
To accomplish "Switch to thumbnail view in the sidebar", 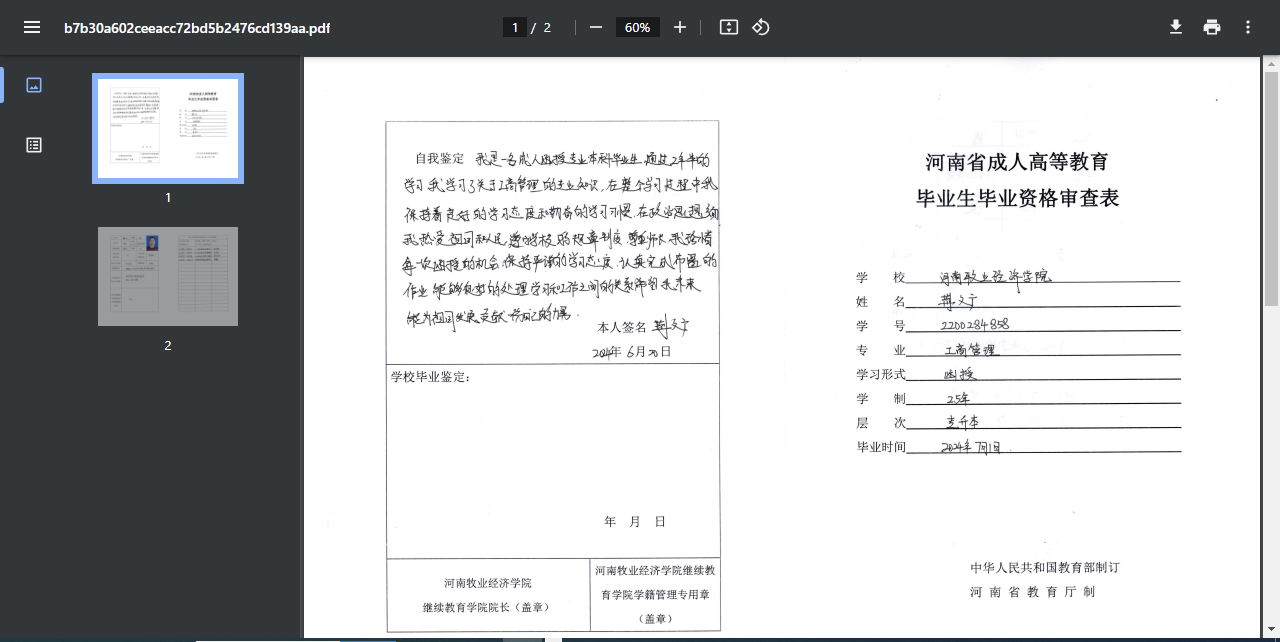I will pyautogui.click(x=34, y=85).
